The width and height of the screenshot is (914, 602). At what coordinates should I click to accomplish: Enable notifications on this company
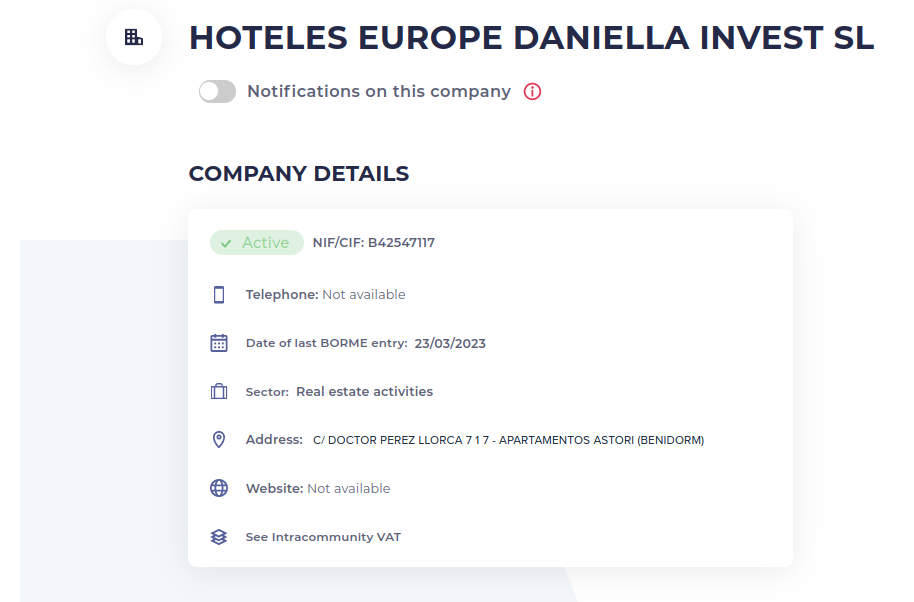(217, 91)
